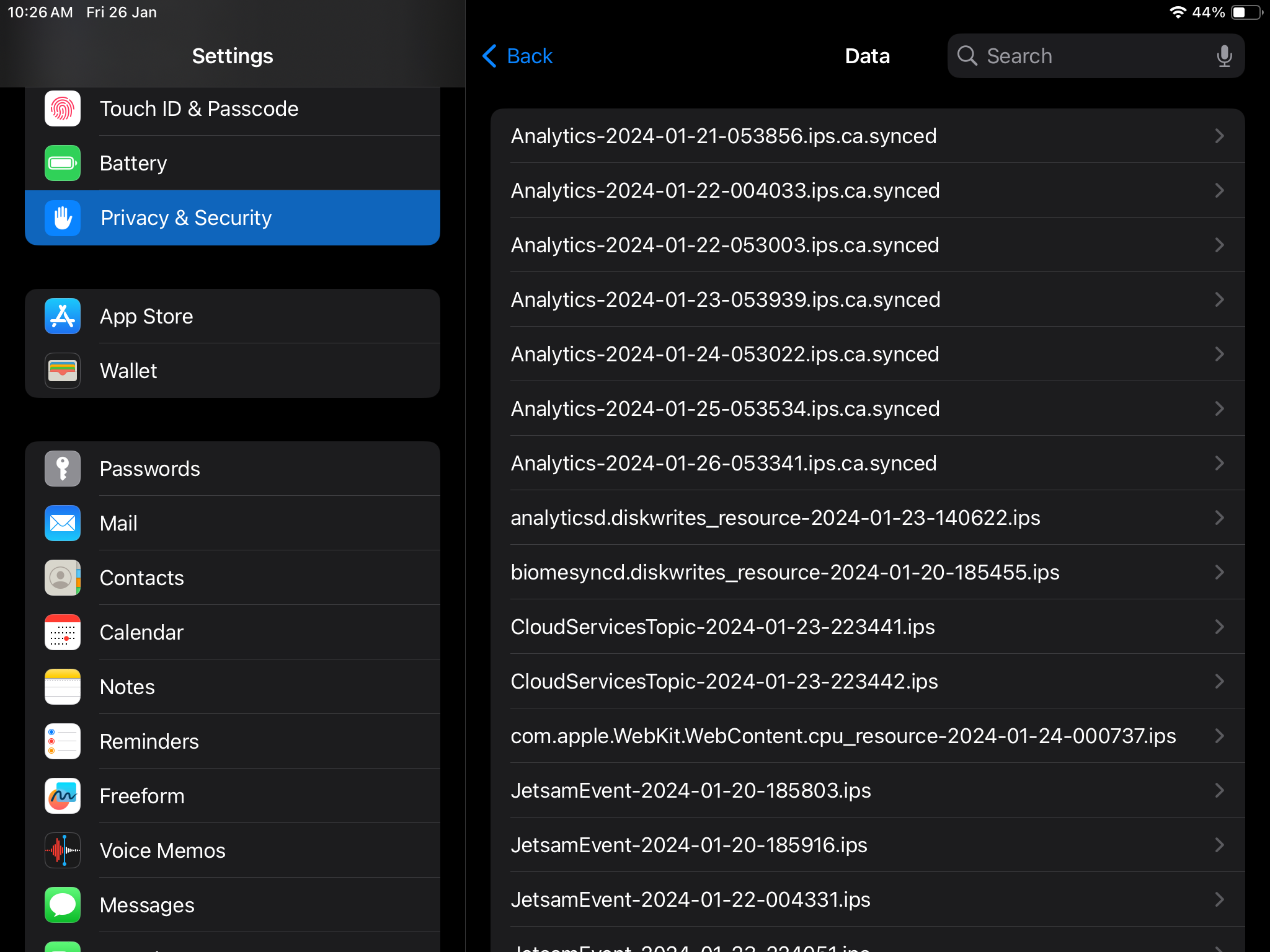1270x952 pixels.
Task: Tap the microphone icon in the search bar
Action: (1223, 56)
